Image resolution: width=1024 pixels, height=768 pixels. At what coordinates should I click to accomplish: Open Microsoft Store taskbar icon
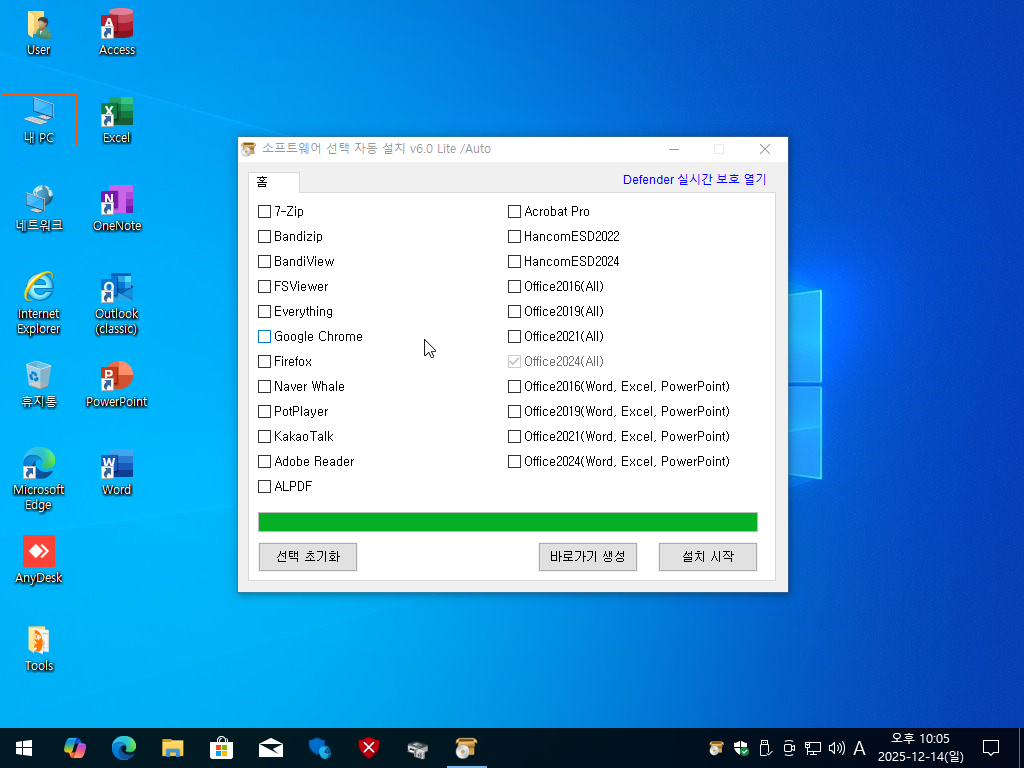[x=221, y=748]
